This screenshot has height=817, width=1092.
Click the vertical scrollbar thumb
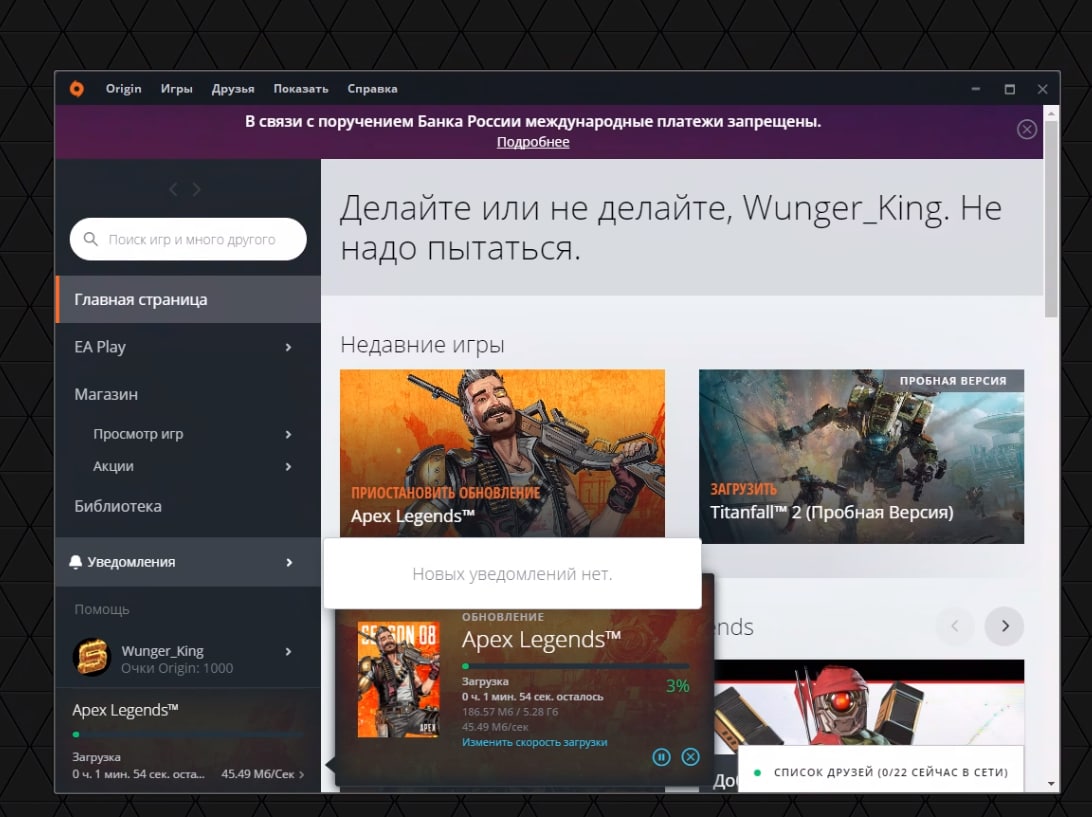pyautogui.click(x=1051, y=219)
